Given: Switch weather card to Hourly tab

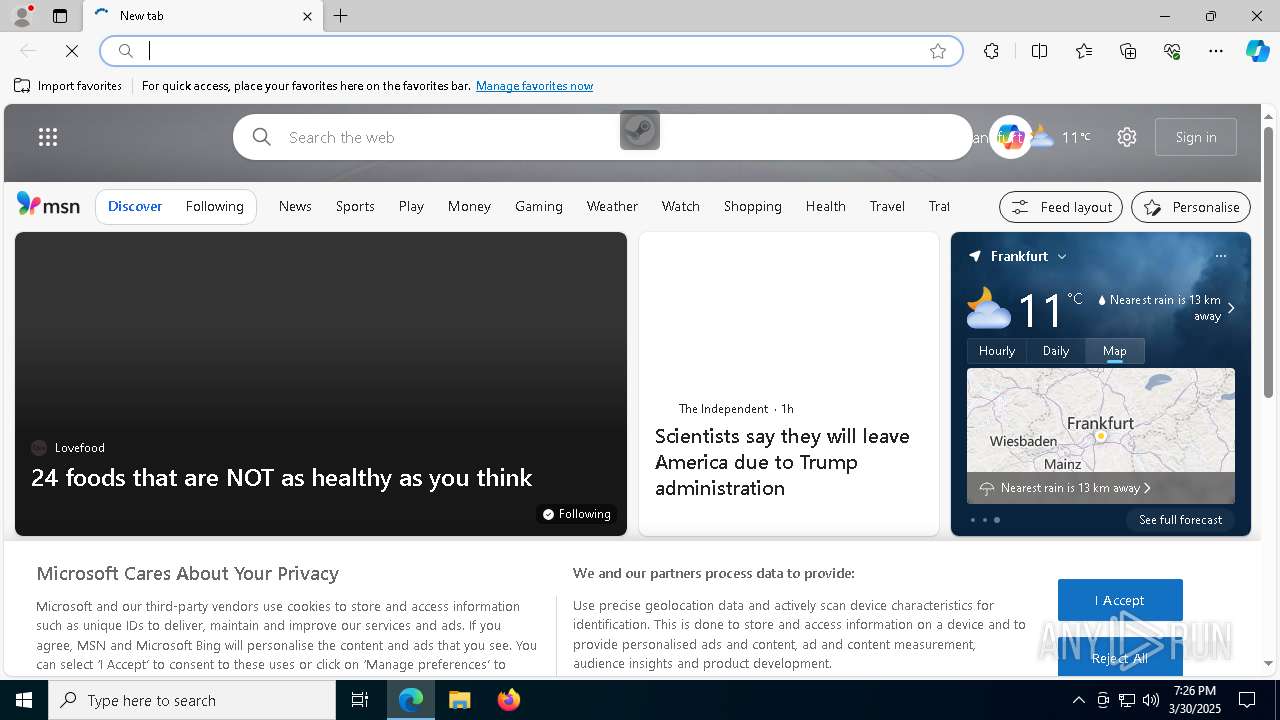Looking at the screenshot, I should pos(997,351).
